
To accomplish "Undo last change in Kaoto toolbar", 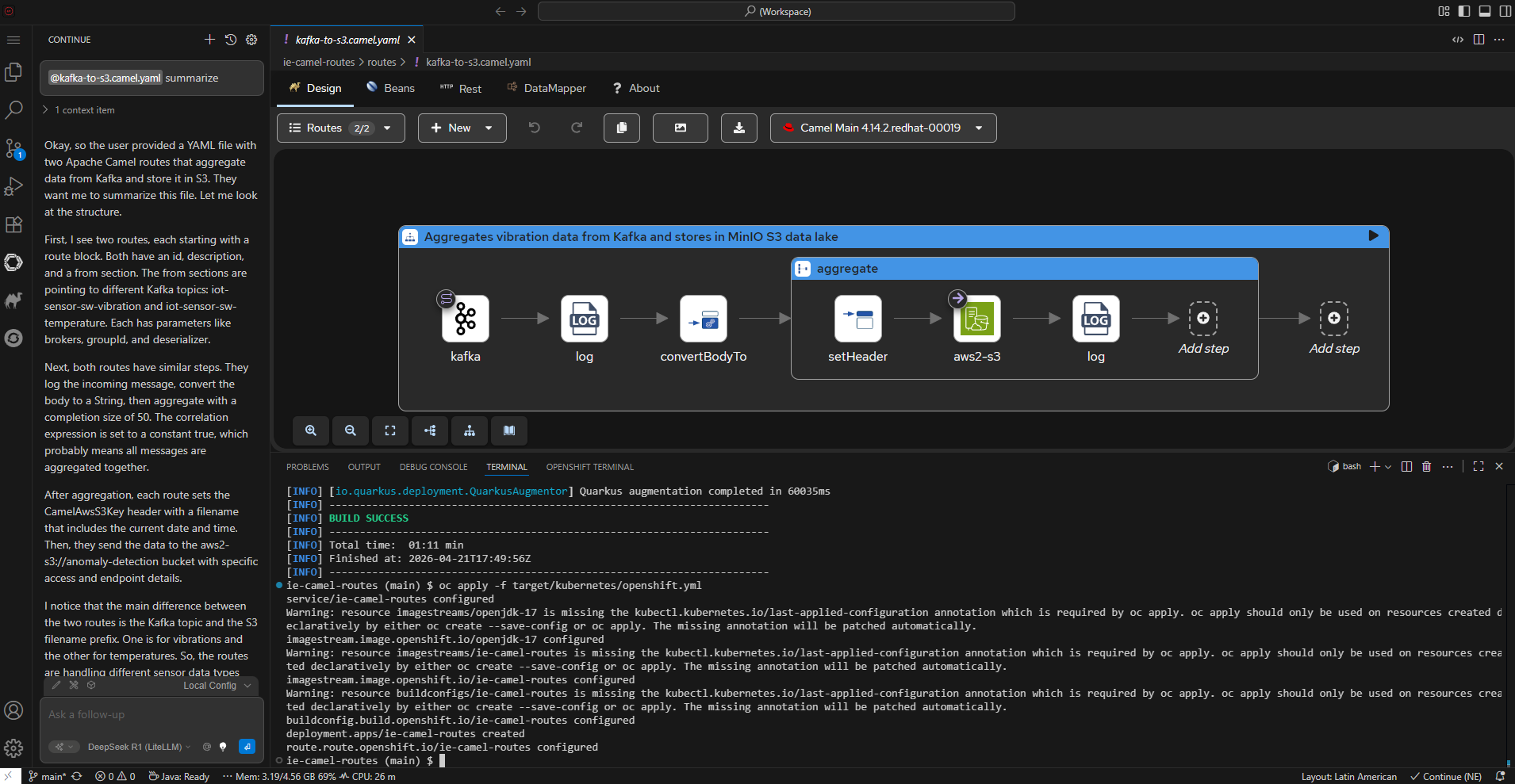I will [535, 128].
